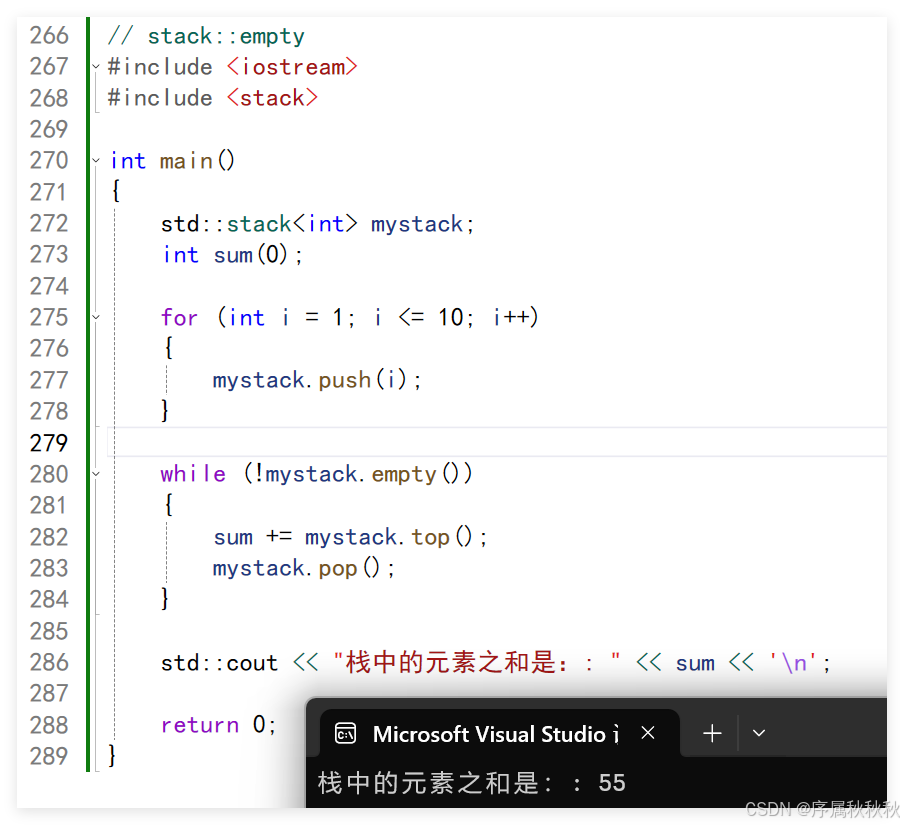Click the 'for' keyword
Image resolution: width=904 pixels, height=825 pixels.
click(179, 317)
